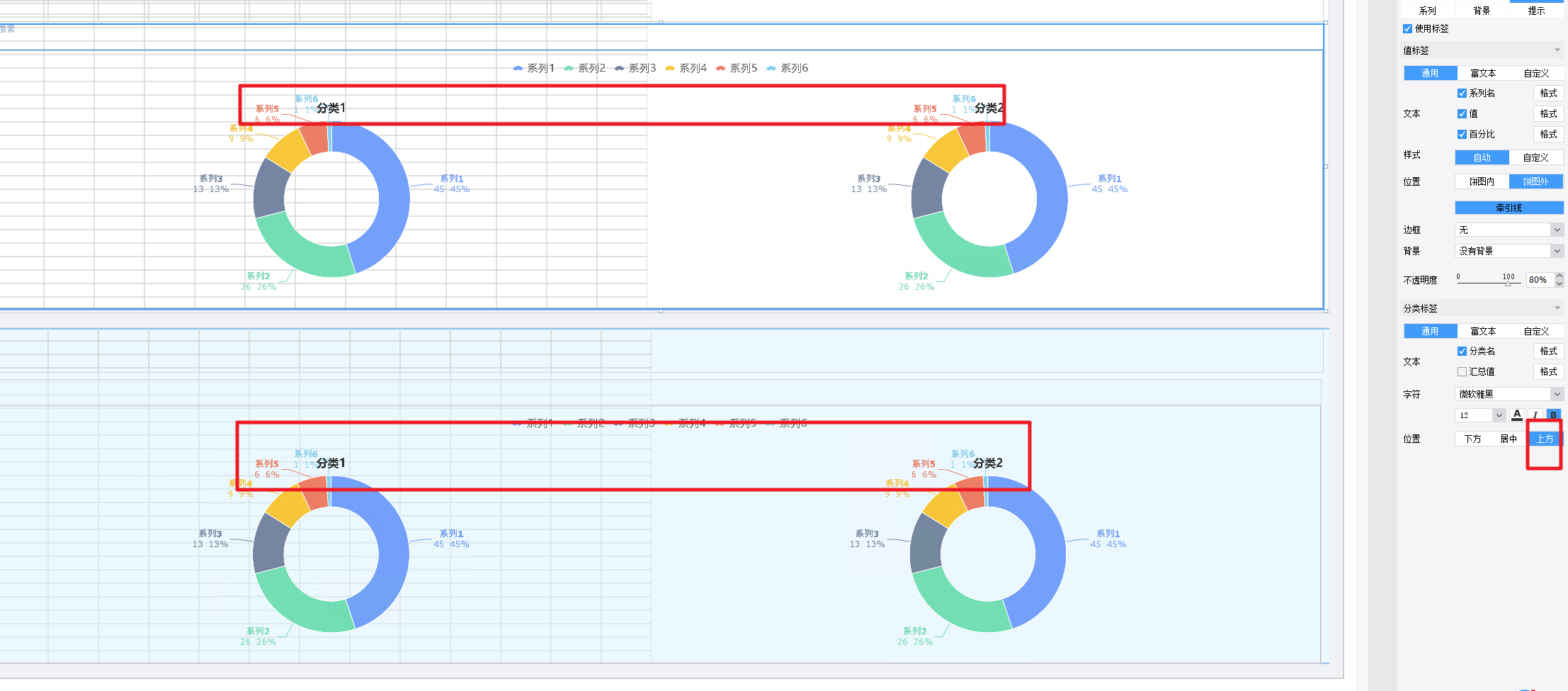
Task: Click 系列4 legend marker in top chart
Action: (x=670, y=69)
